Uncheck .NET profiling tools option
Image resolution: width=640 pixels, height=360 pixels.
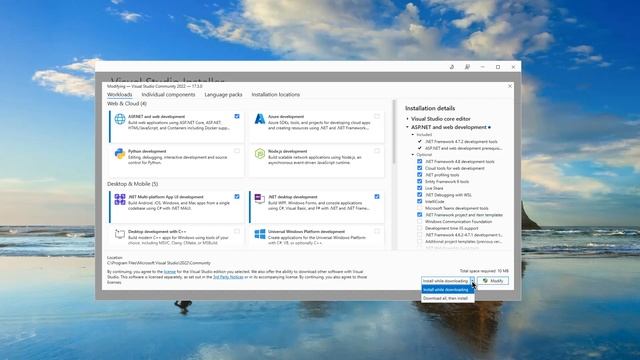(420, 175)
